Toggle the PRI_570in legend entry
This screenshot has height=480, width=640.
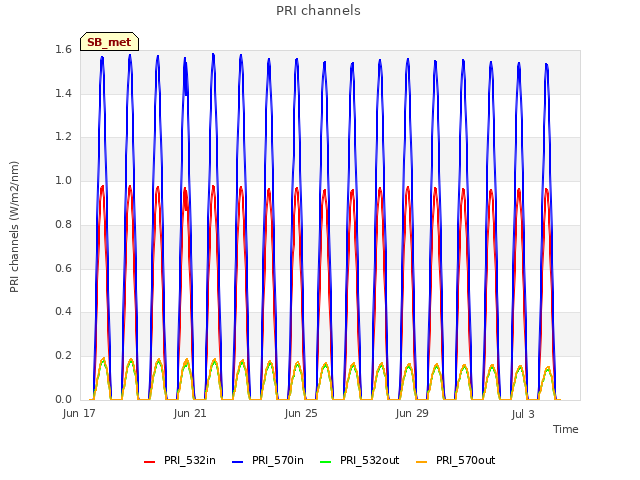tap(268, 460)
